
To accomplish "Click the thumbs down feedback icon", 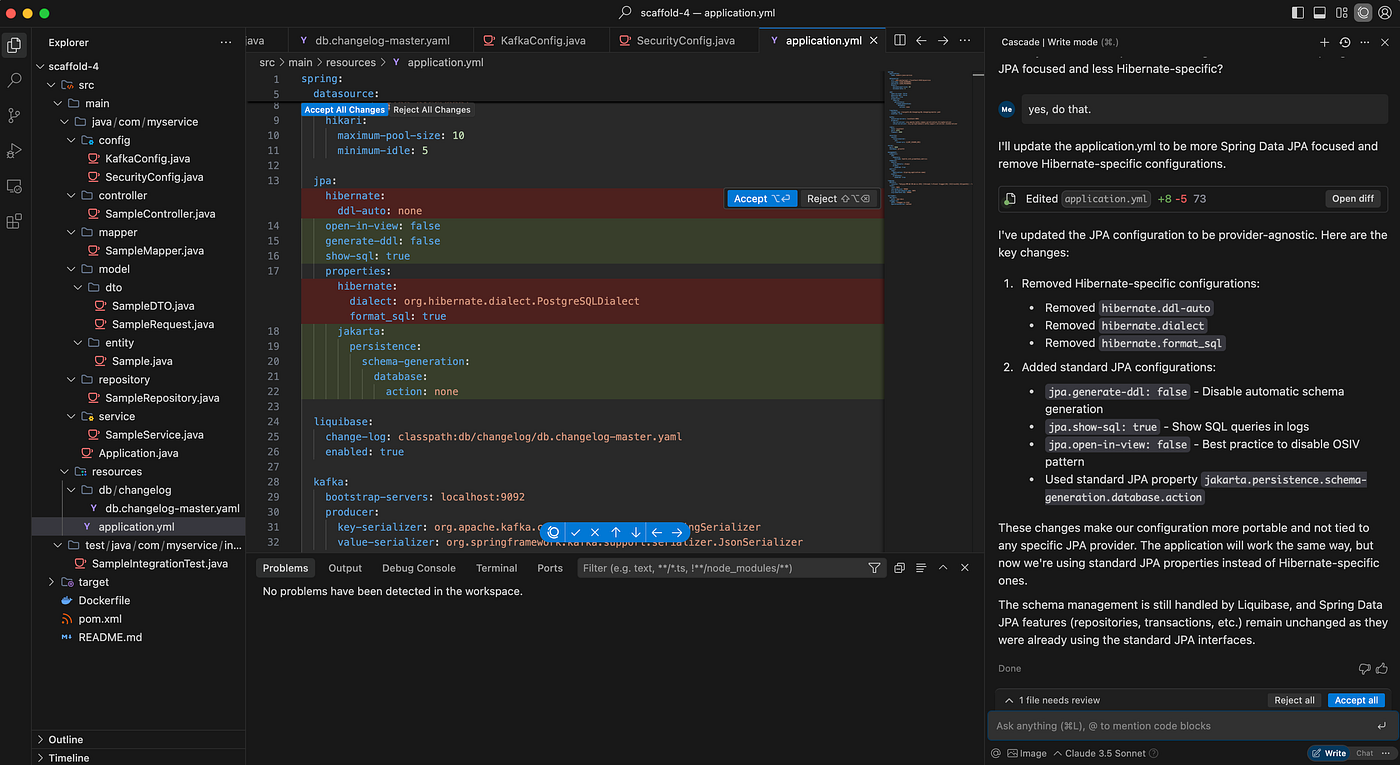I will point(1365,668).
